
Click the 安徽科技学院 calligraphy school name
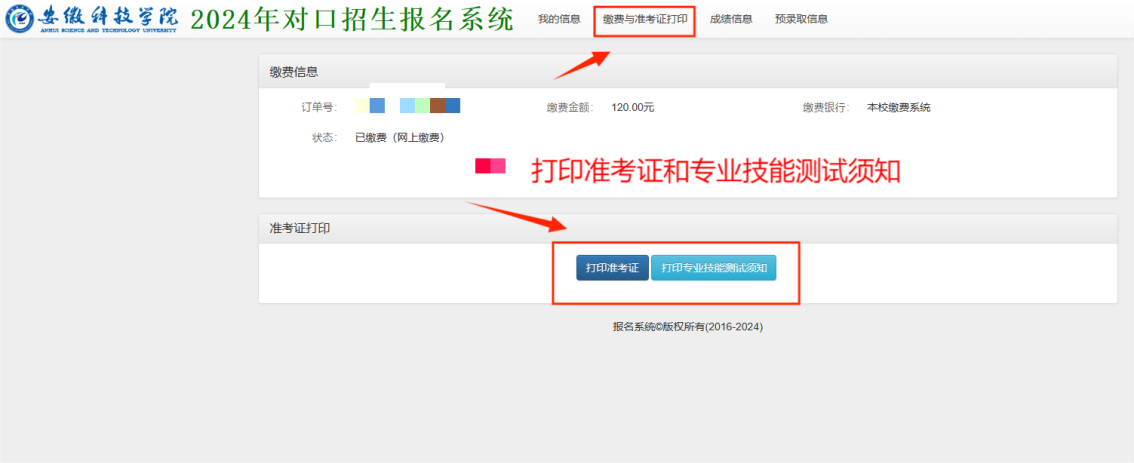coord(108,18)
